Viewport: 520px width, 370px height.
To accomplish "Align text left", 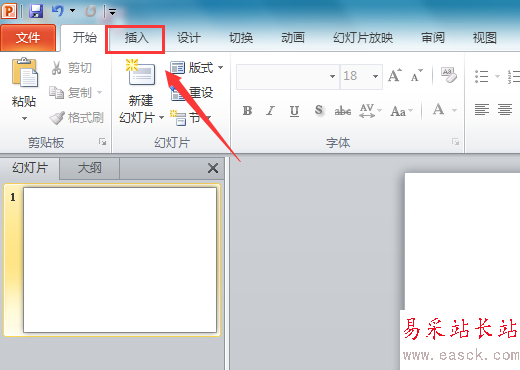I will [482, 109].
